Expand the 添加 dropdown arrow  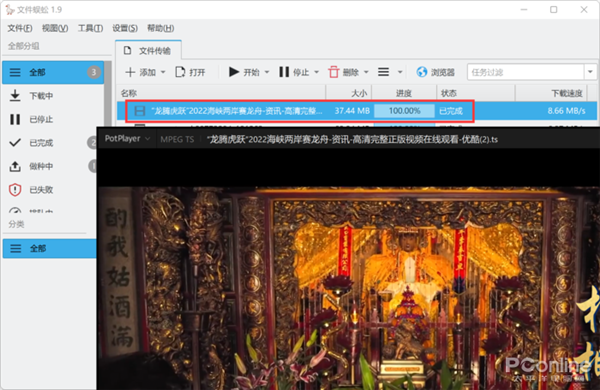coord(163,72)
